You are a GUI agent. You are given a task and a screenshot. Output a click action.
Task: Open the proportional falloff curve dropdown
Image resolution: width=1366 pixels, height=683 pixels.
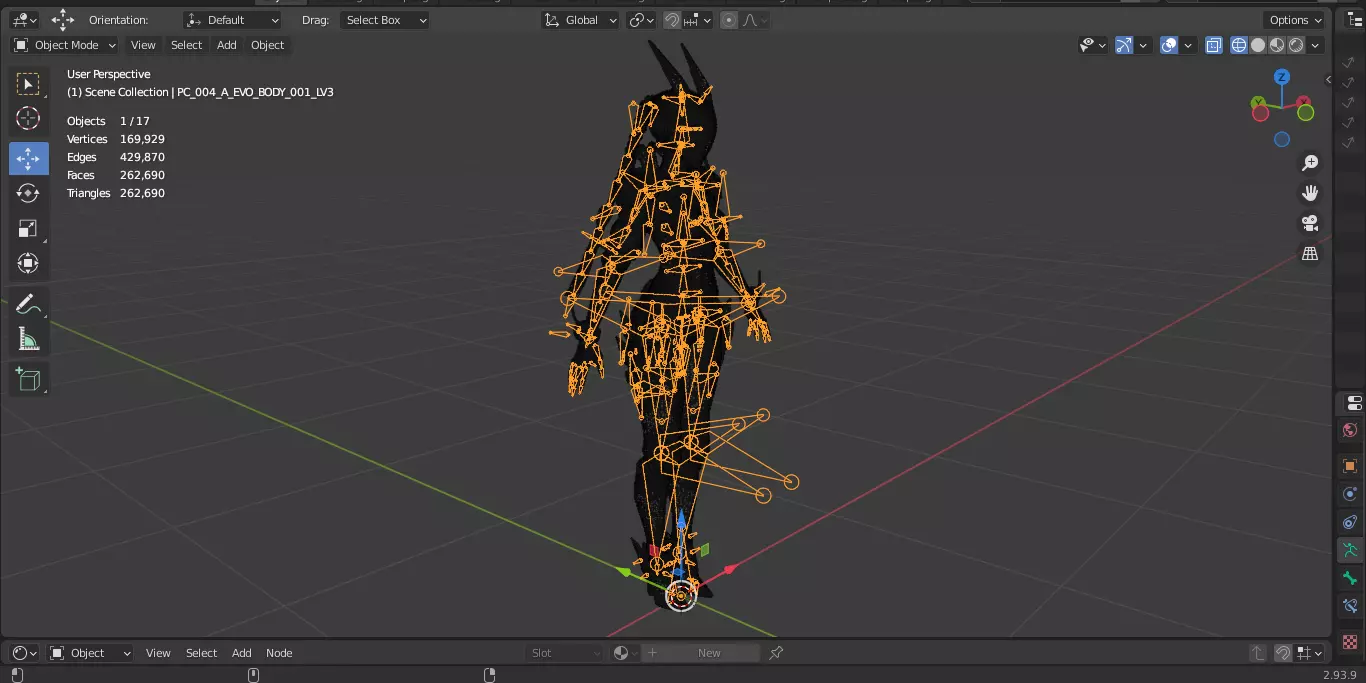click(755, 20)
